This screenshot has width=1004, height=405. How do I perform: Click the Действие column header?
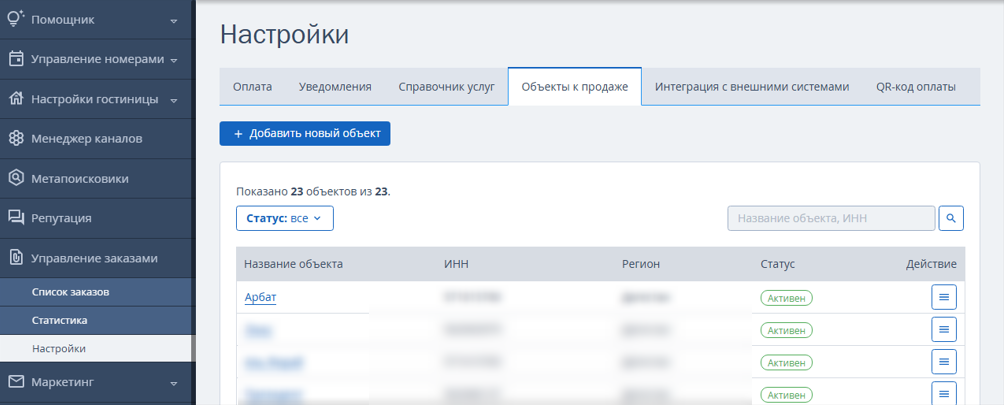[x=931, y=264]
